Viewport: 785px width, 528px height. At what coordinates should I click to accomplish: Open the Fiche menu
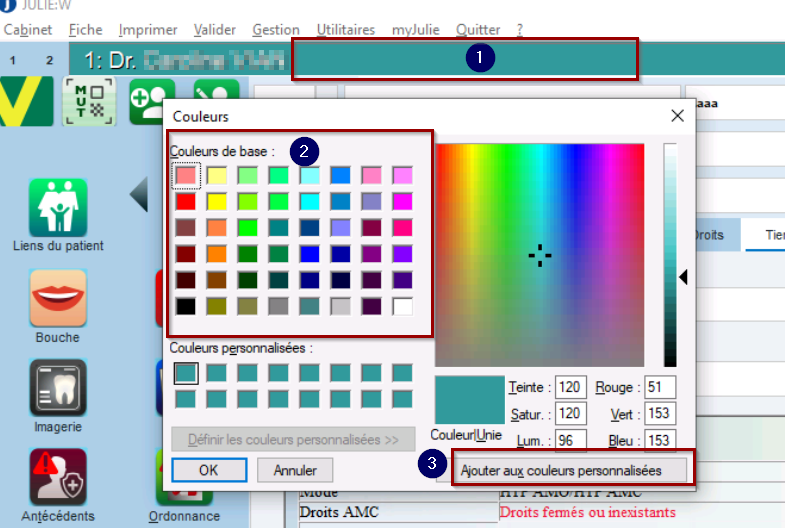tap(86, 30)
